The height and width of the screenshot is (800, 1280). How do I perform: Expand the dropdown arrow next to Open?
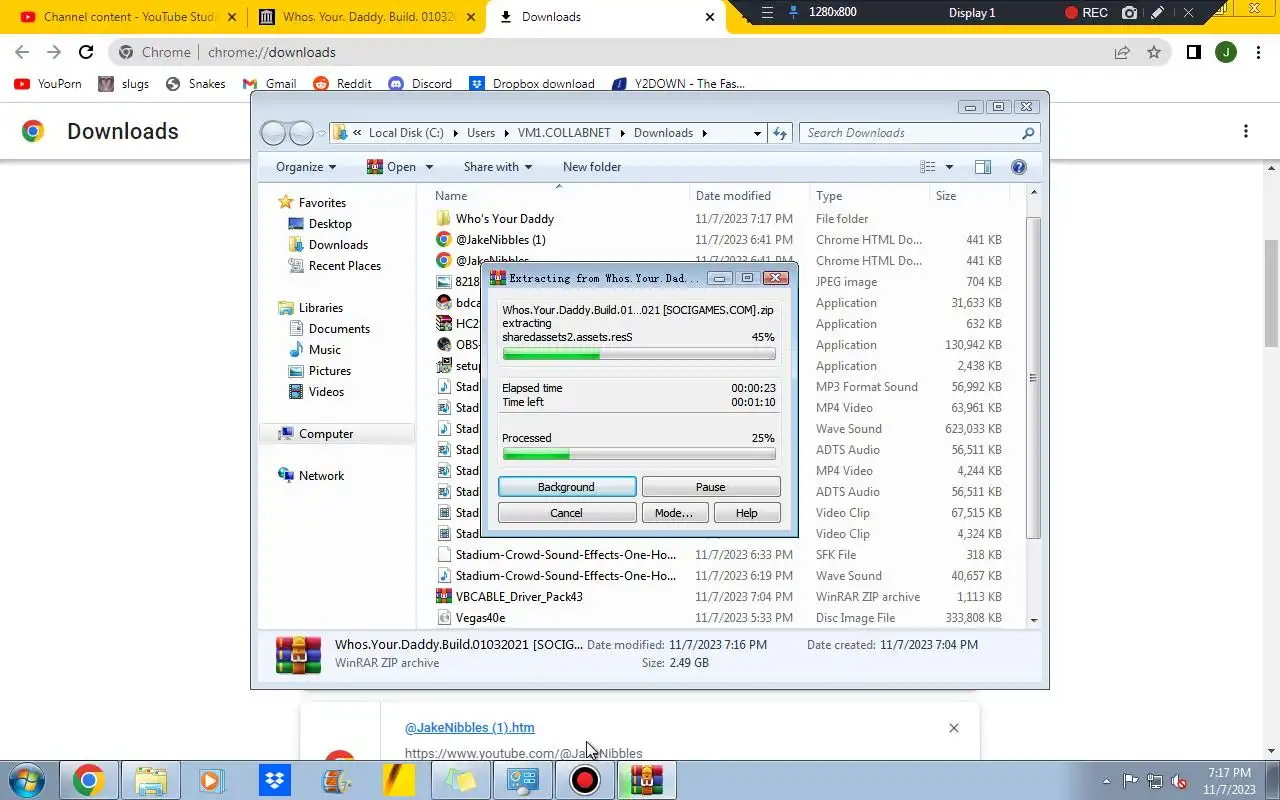[x=429, y=167]
